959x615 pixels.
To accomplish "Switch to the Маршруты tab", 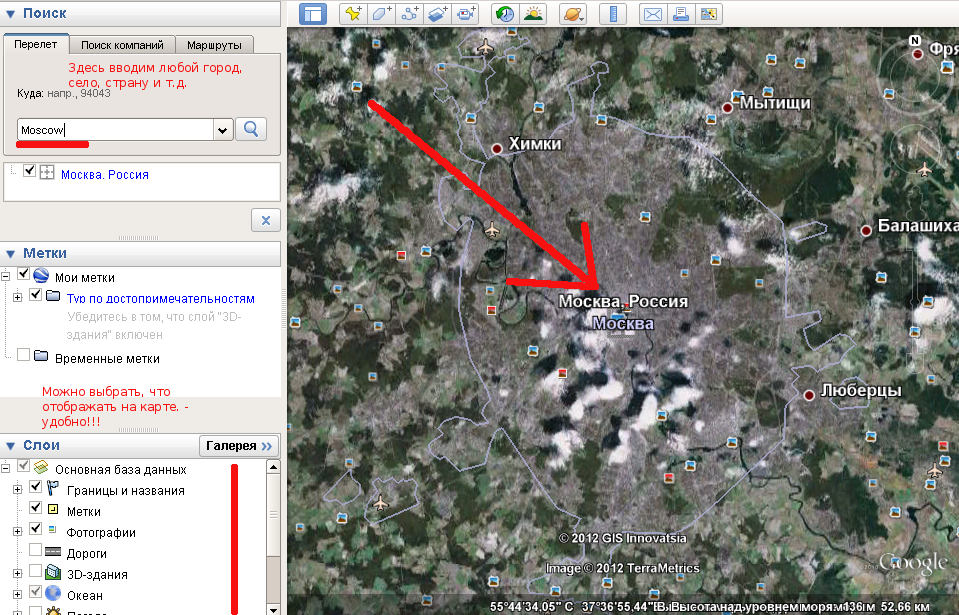I will [x=216, y=45].
